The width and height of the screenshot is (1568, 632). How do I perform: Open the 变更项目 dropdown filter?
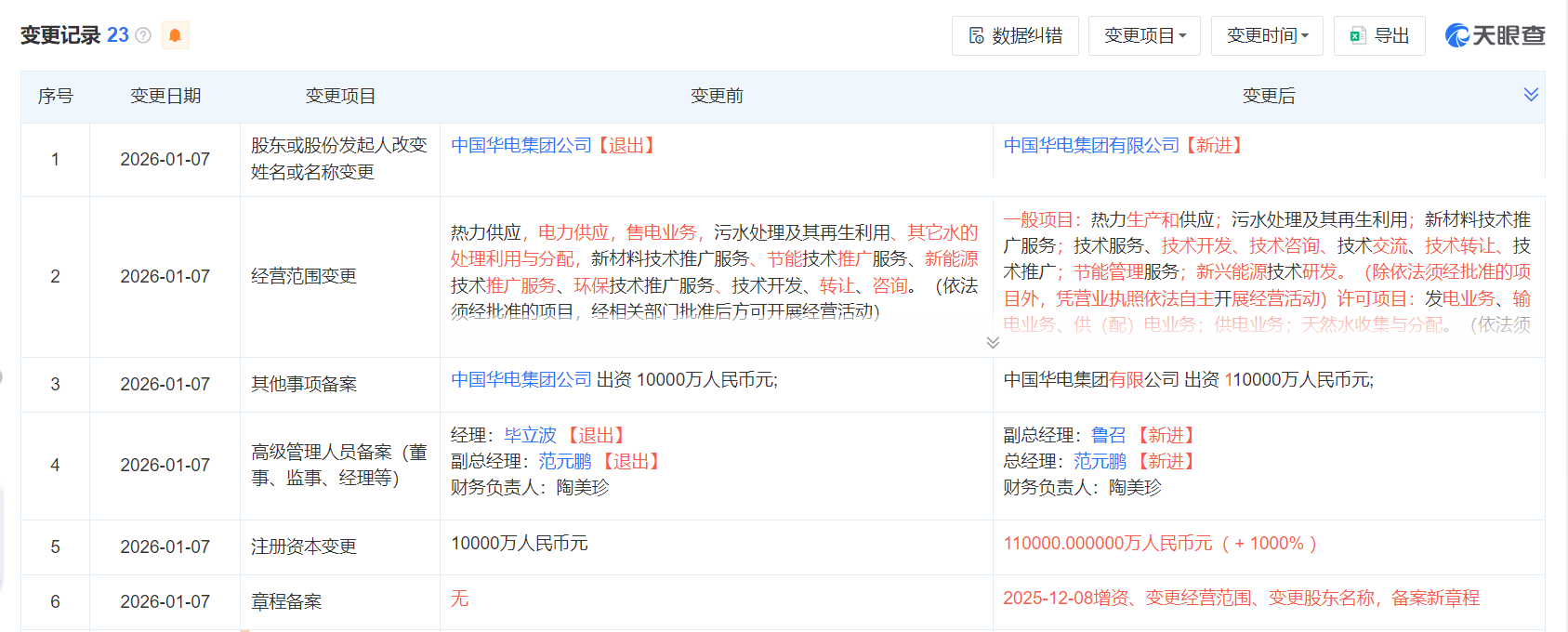1144,35
